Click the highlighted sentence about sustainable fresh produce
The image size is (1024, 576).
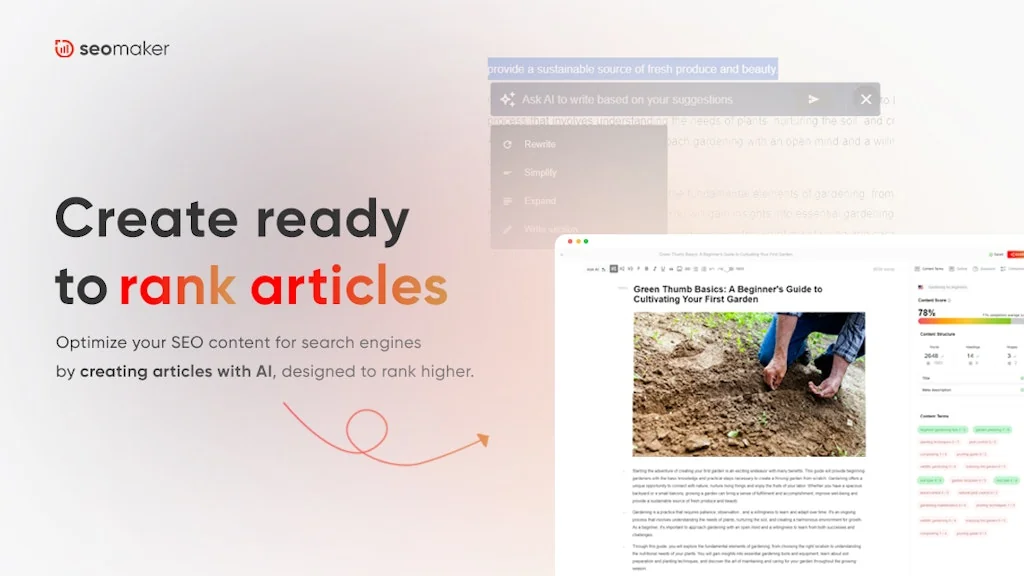click(633, 69)
